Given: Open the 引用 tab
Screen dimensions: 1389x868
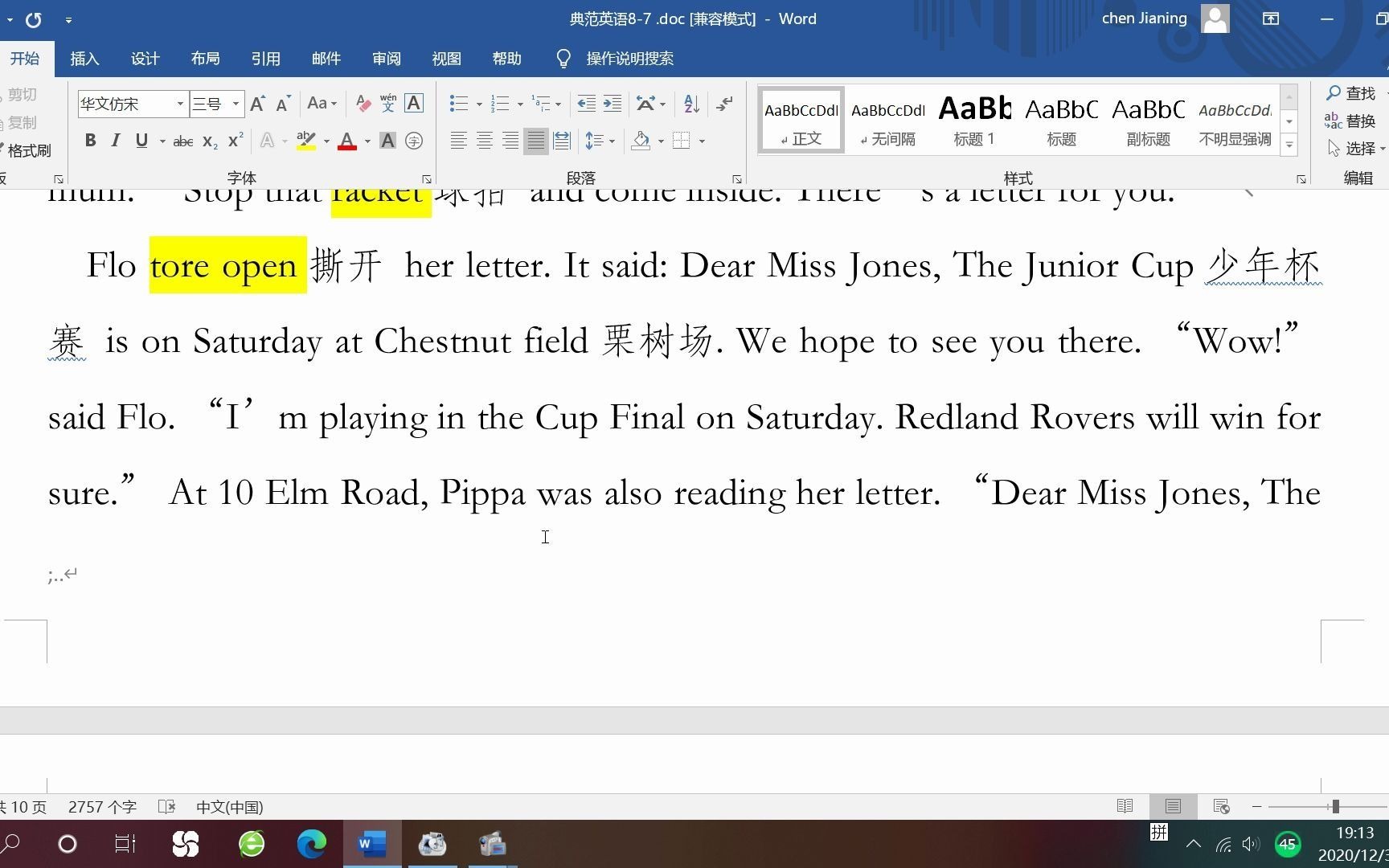Looking at the screenshot, I should [x=265, y=59].
